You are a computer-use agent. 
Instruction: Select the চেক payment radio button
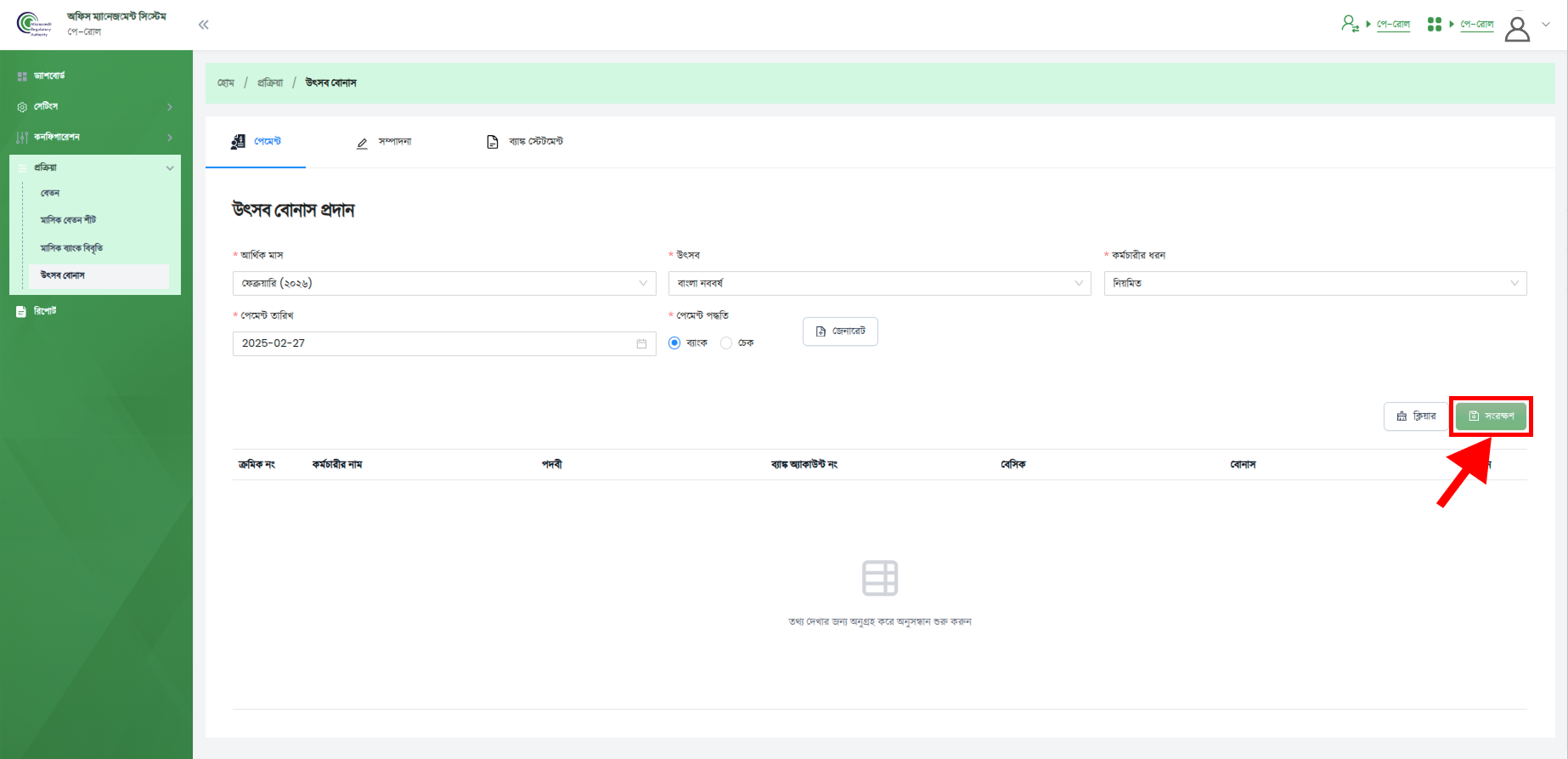[x=726, y=343]
